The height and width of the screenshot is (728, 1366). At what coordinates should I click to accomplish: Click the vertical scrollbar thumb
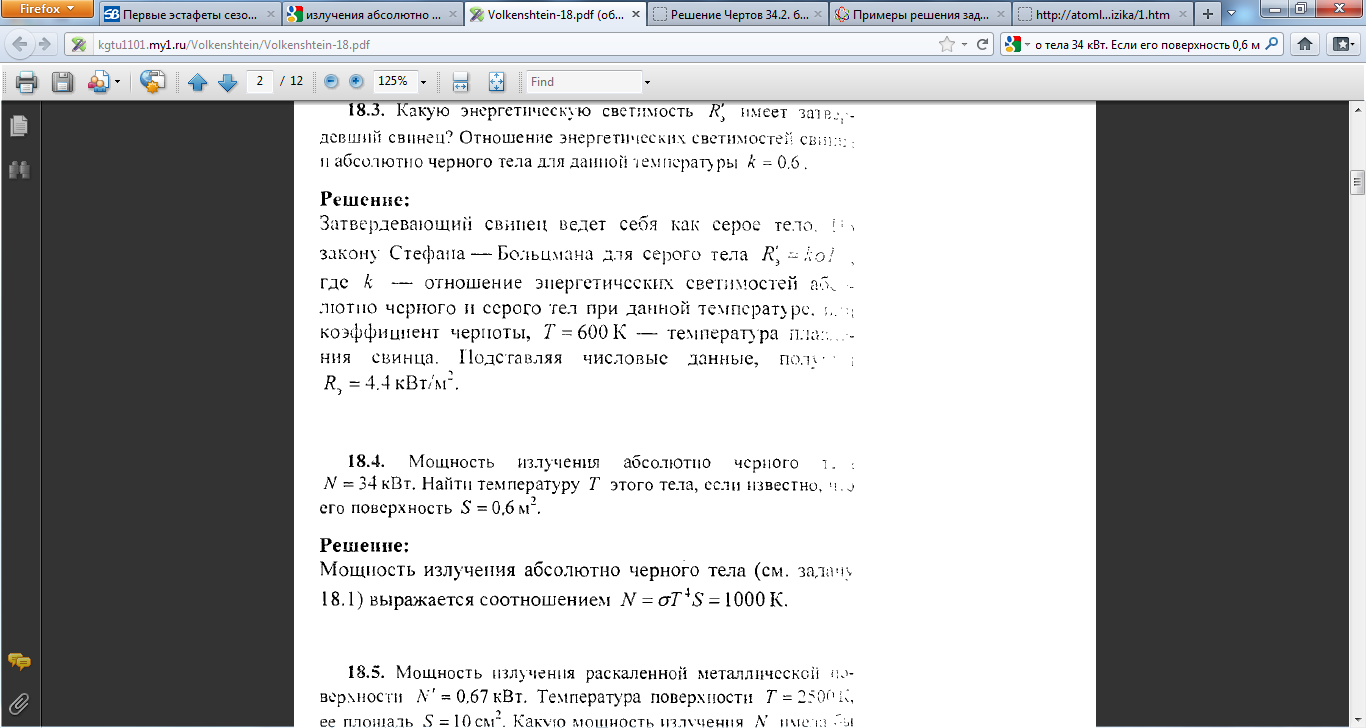point(1357,182)
